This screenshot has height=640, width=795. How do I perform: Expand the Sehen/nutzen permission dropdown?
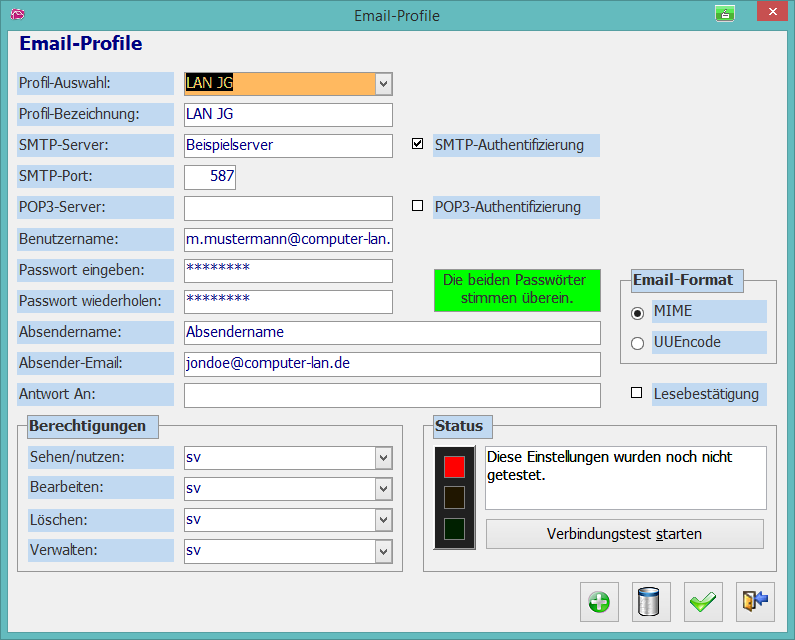[x=383, y=458]
